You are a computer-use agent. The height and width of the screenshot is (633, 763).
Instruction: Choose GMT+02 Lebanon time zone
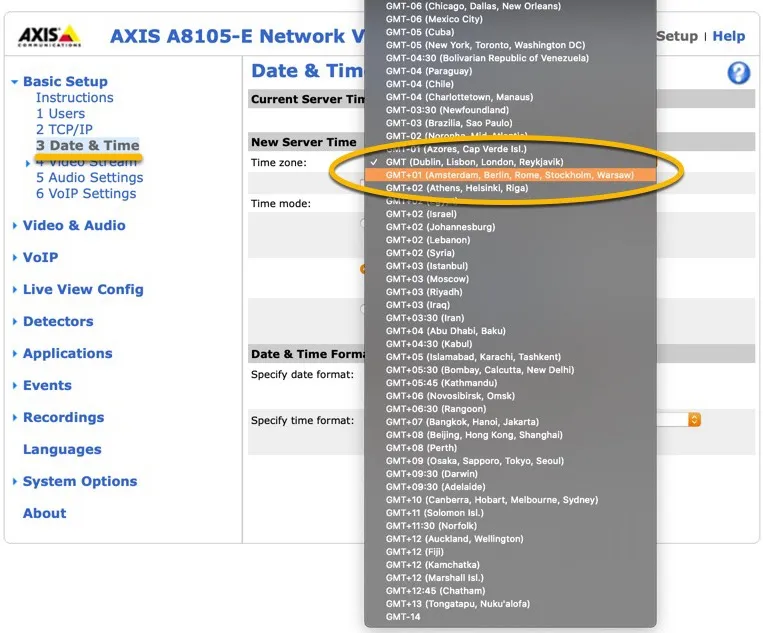[510, 240]
